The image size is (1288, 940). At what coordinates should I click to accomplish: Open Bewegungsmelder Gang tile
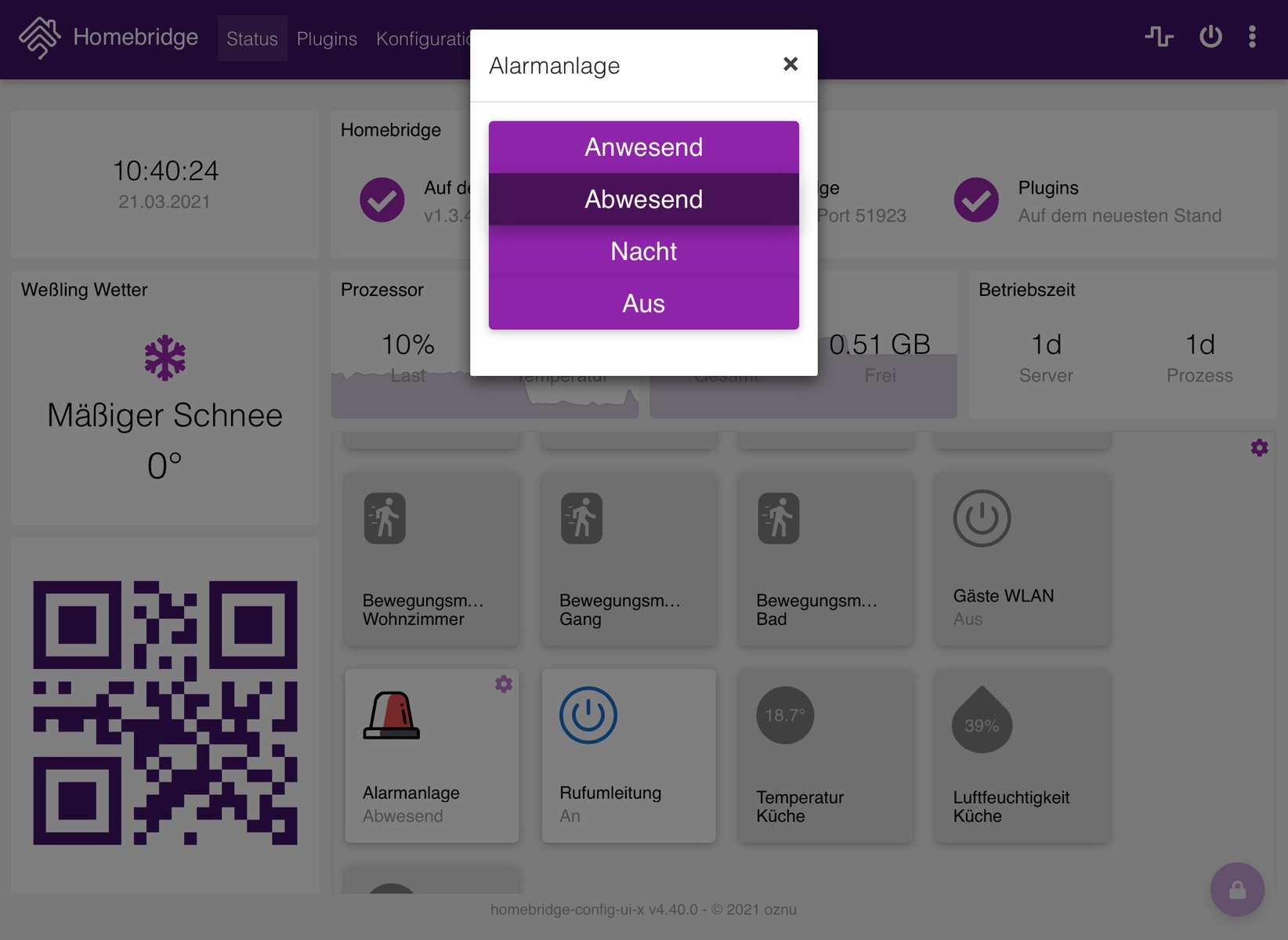click(629, 559)
